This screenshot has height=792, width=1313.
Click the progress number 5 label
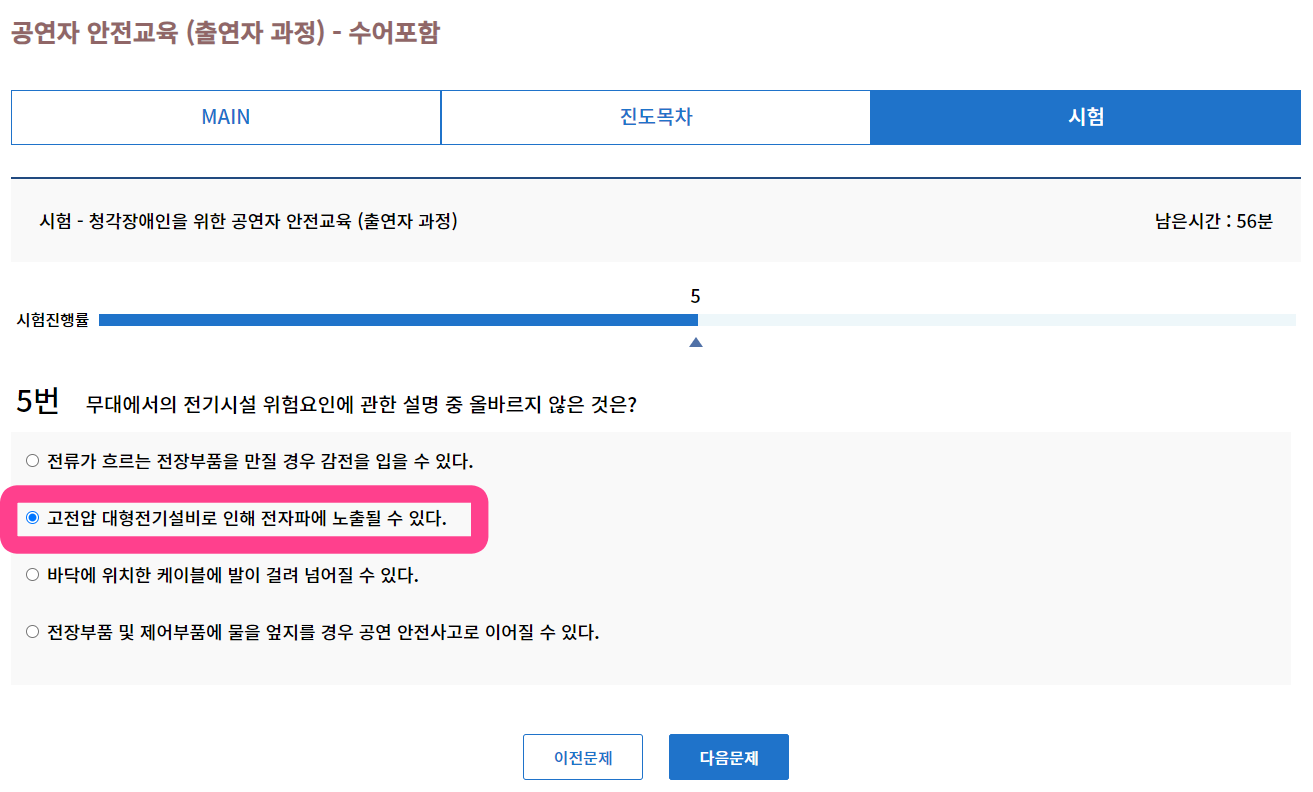[x=696, y=296]
